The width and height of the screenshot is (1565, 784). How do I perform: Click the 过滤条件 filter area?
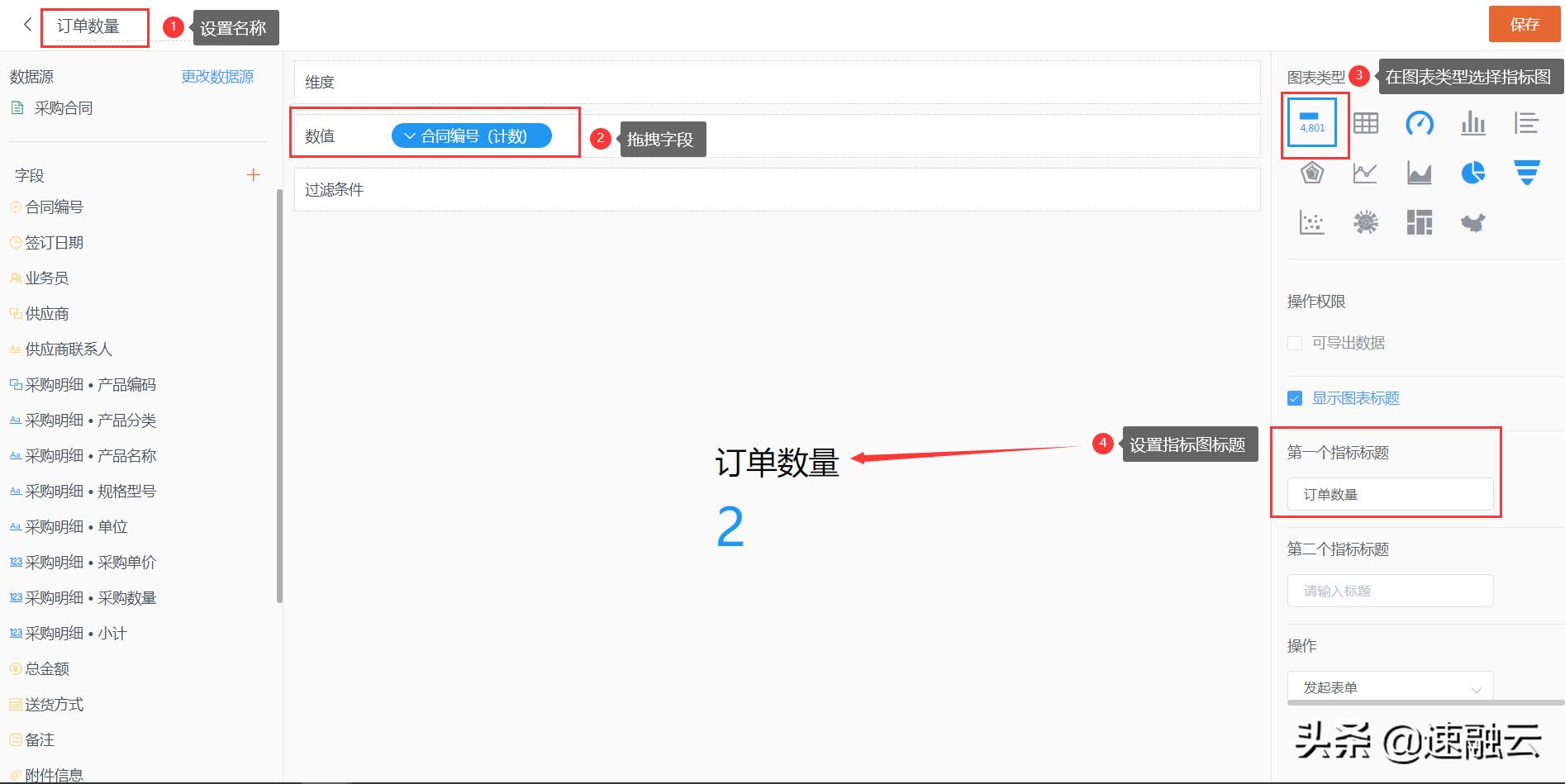[x=777, y=189]
